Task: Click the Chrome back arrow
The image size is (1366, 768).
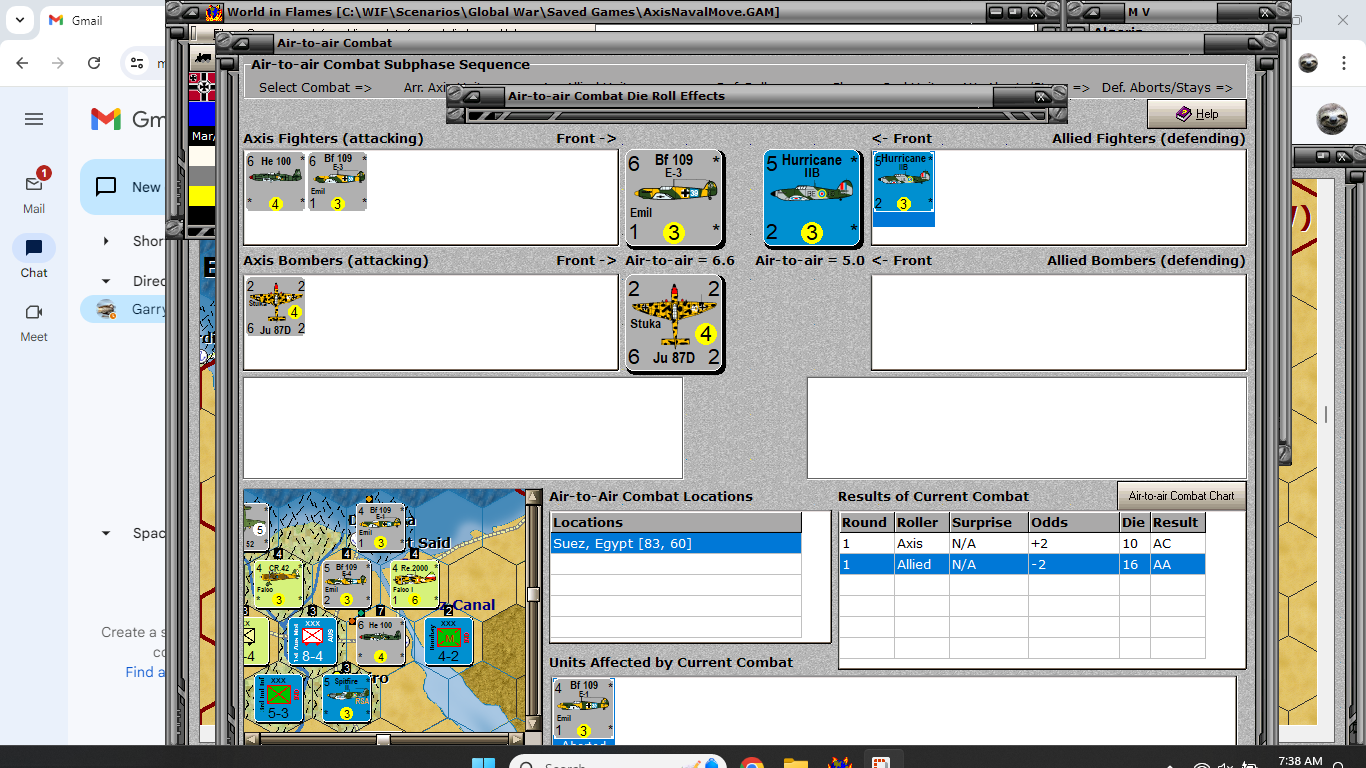Action: (x=24, y=63)
